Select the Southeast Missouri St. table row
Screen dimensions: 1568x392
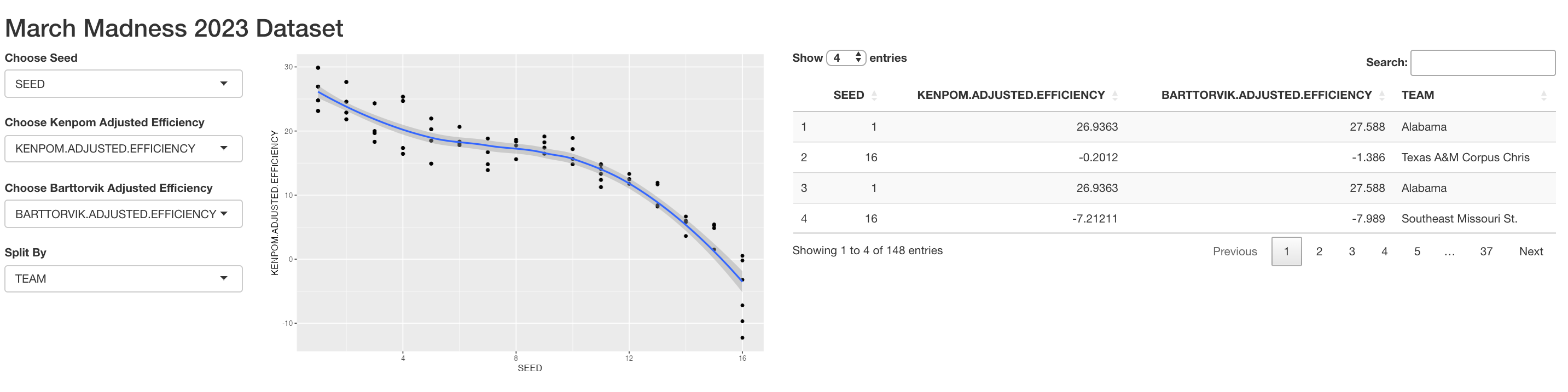(1174, 219)
